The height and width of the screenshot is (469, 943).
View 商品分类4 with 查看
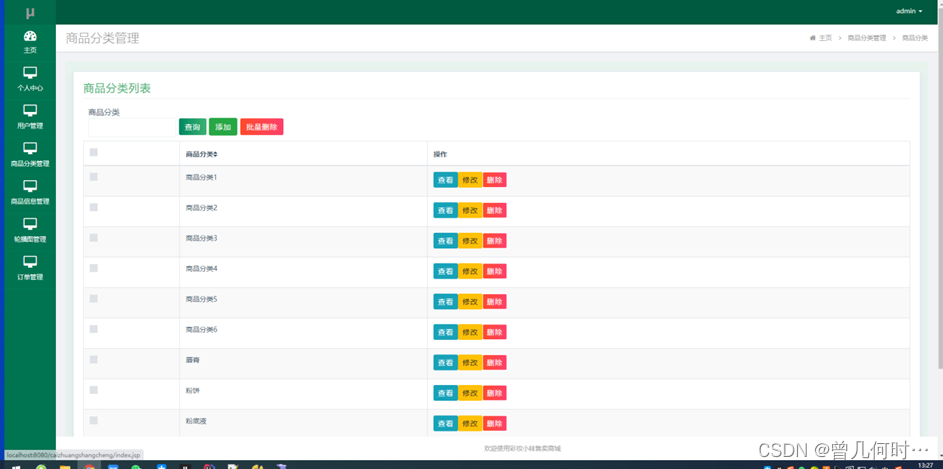(x=445, y=271)
